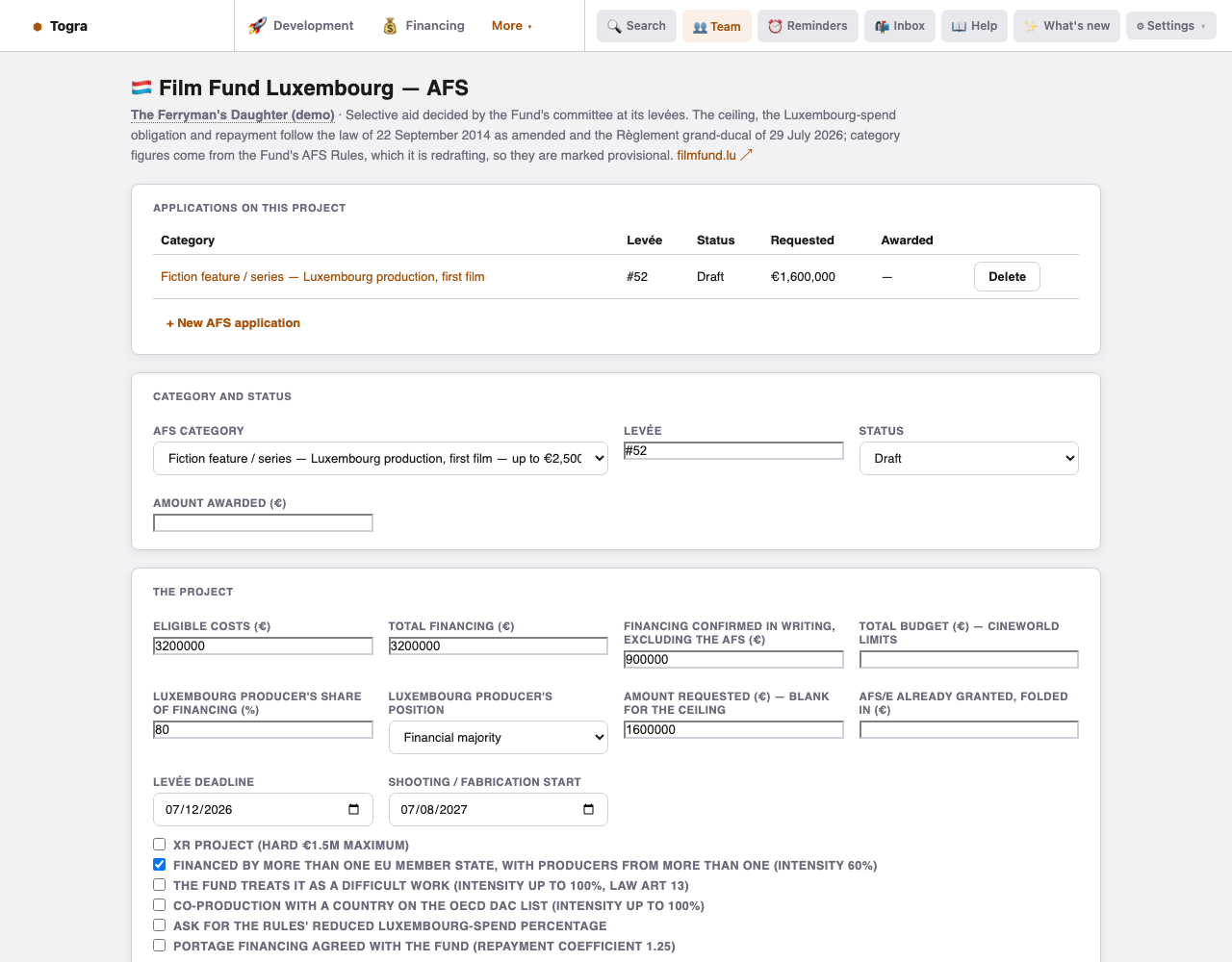
Task: Open calendar picker for Shooting start date
Action: click(588, 809)
